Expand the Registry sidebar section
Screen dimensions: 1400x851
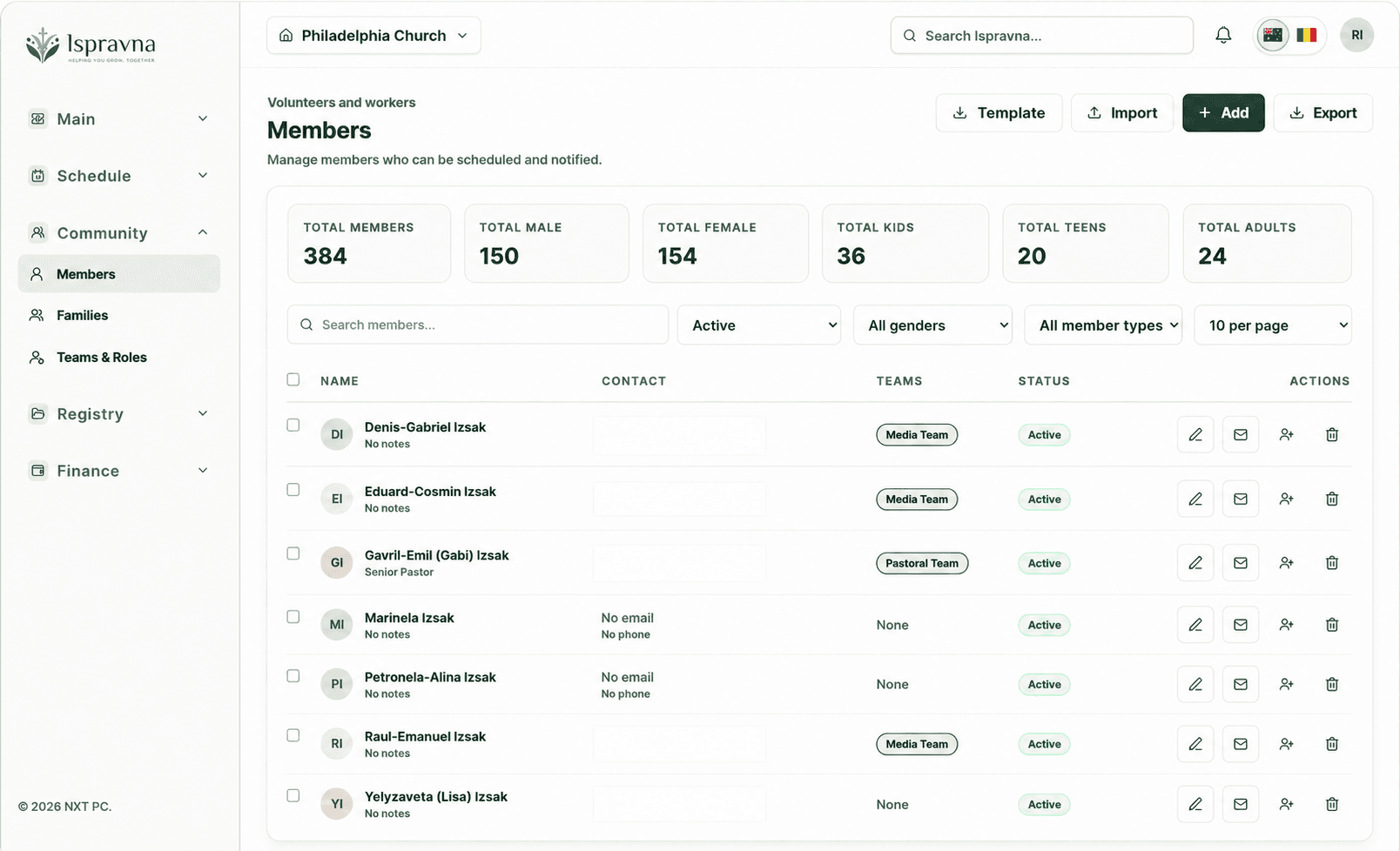pos(119,414)
